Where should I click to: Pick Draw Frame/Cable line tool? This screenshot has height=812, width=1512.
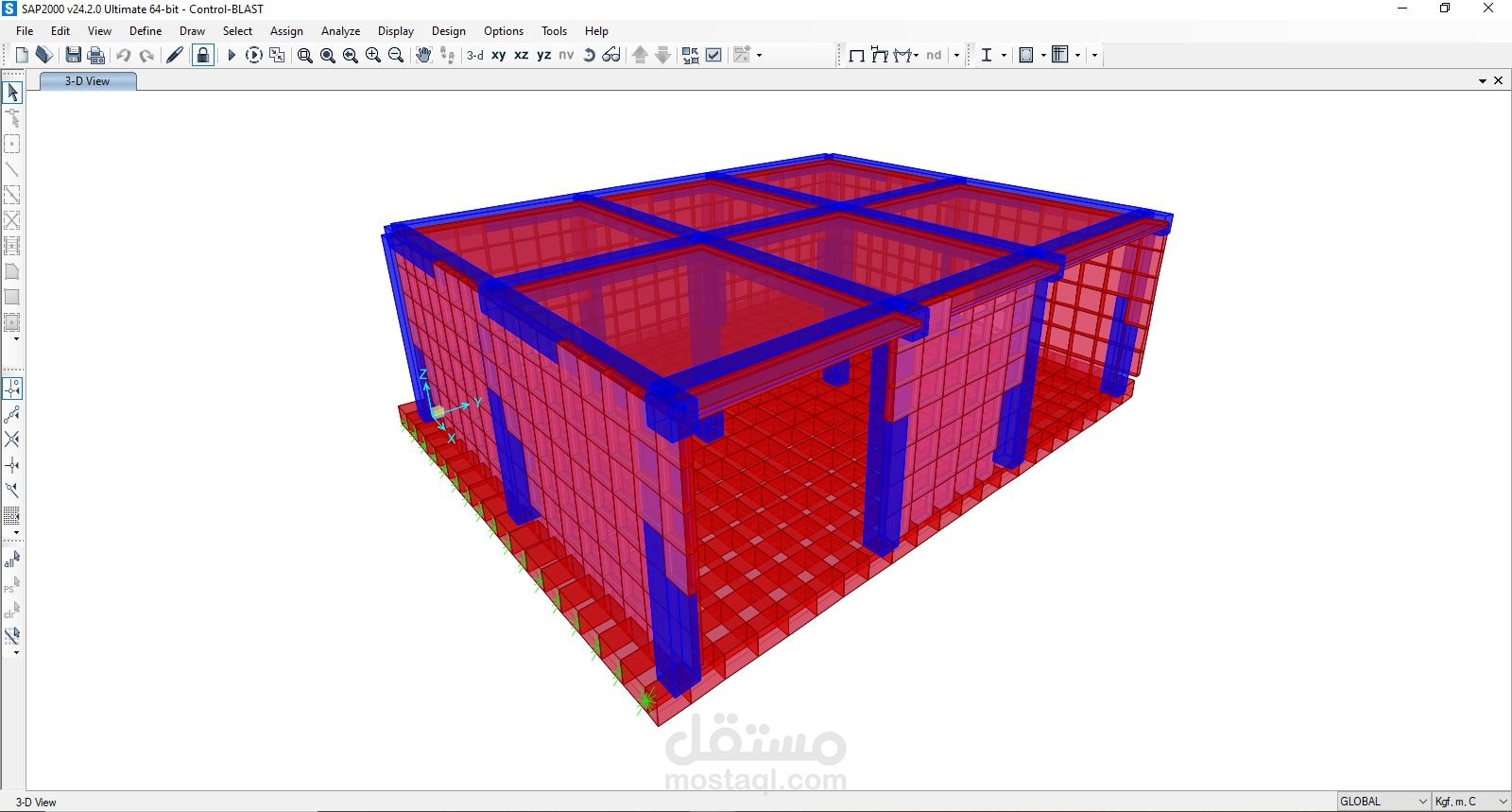click(x=12, y=169)
